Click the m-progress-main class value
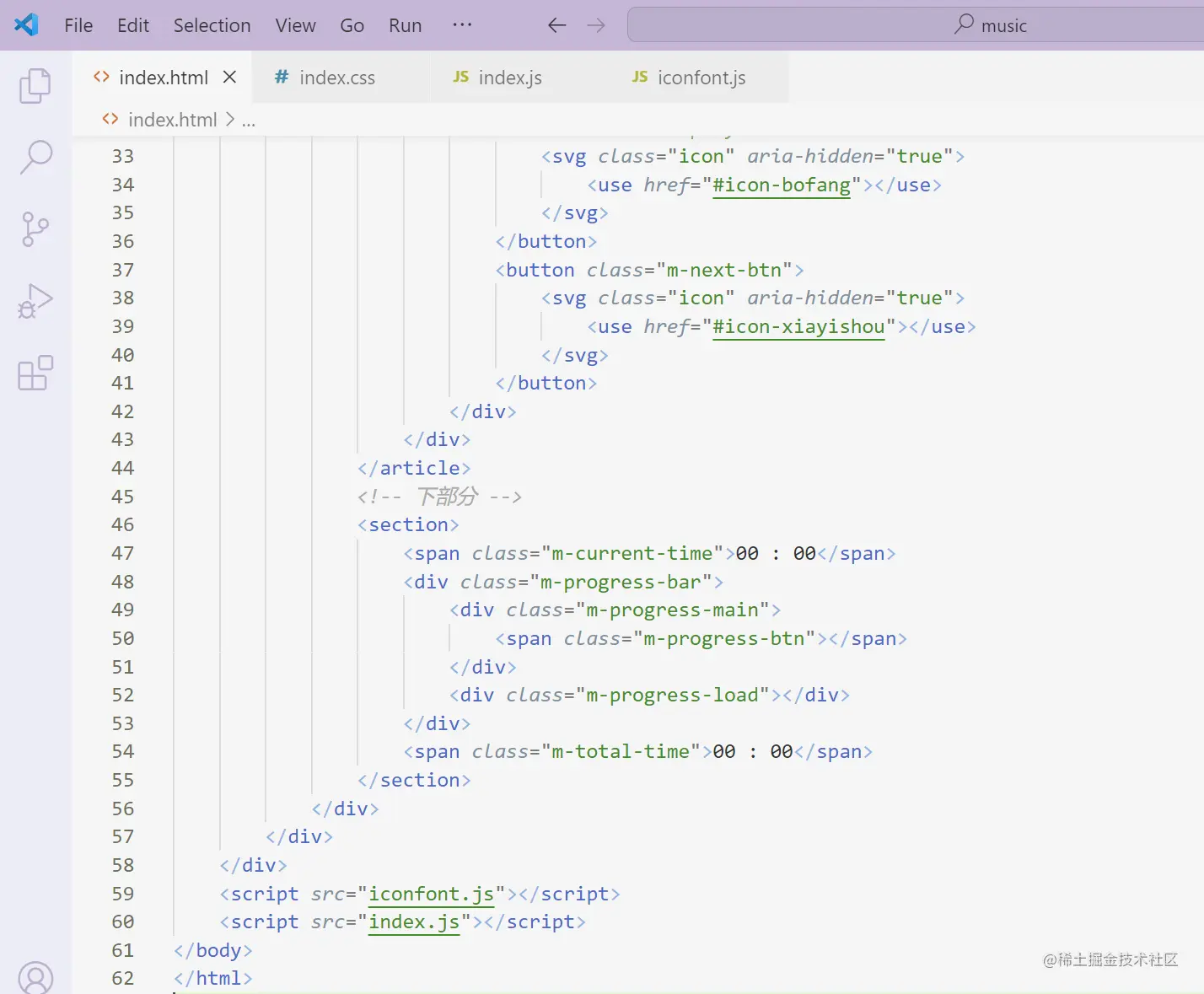Image resolution: width=1204 pixels, height=994 pixels. 672,610
